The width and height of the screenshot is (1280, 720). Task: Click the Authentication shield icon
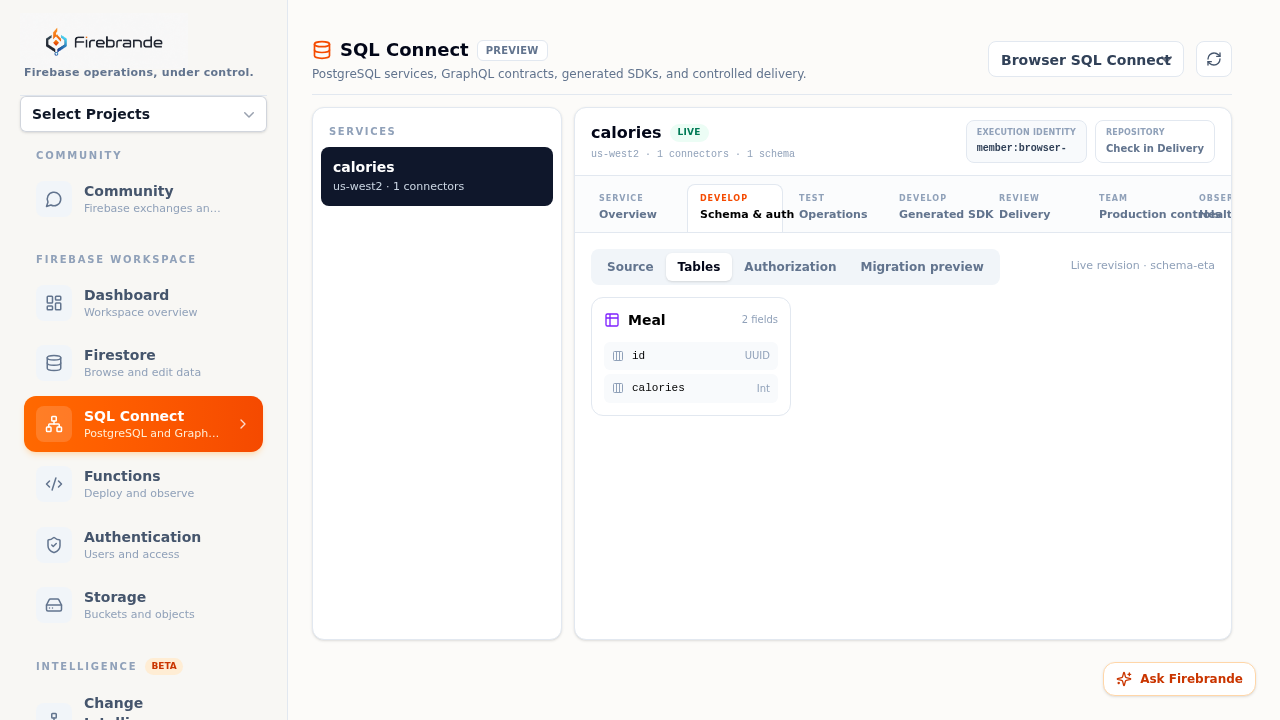pyautogui.click(x=54, y=545)
